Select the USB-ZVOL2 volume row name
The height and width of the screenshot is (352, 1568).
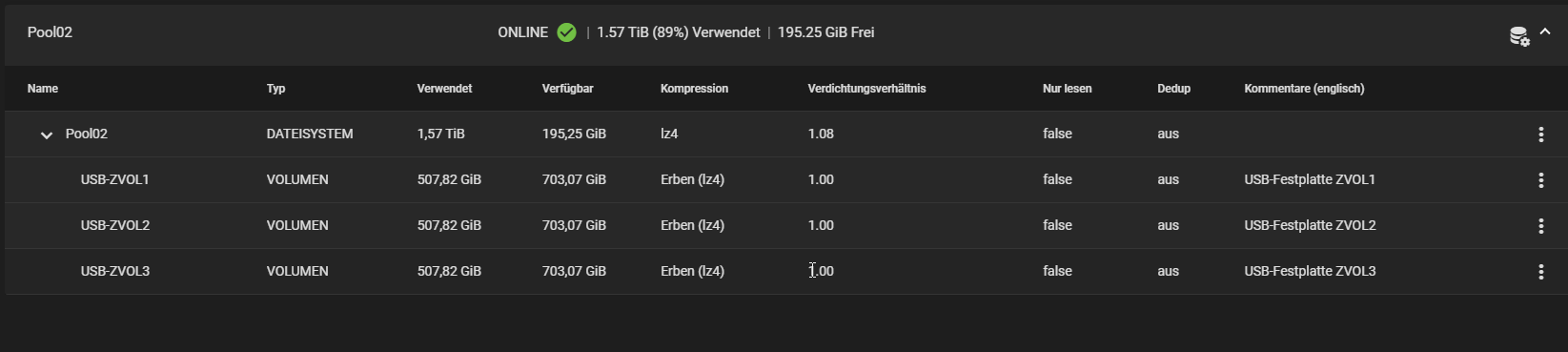(114, 225)
